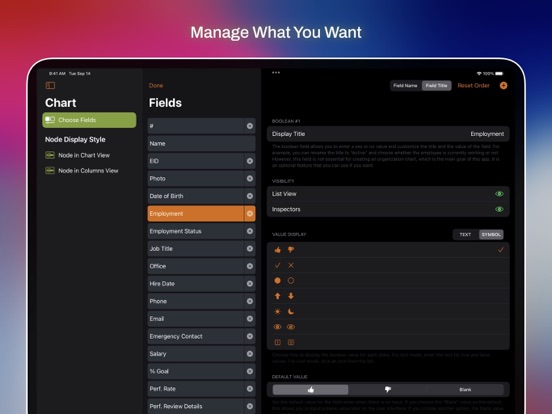Select the Photo field row
This screenshot has width=552, height=414.
[195, 178]
